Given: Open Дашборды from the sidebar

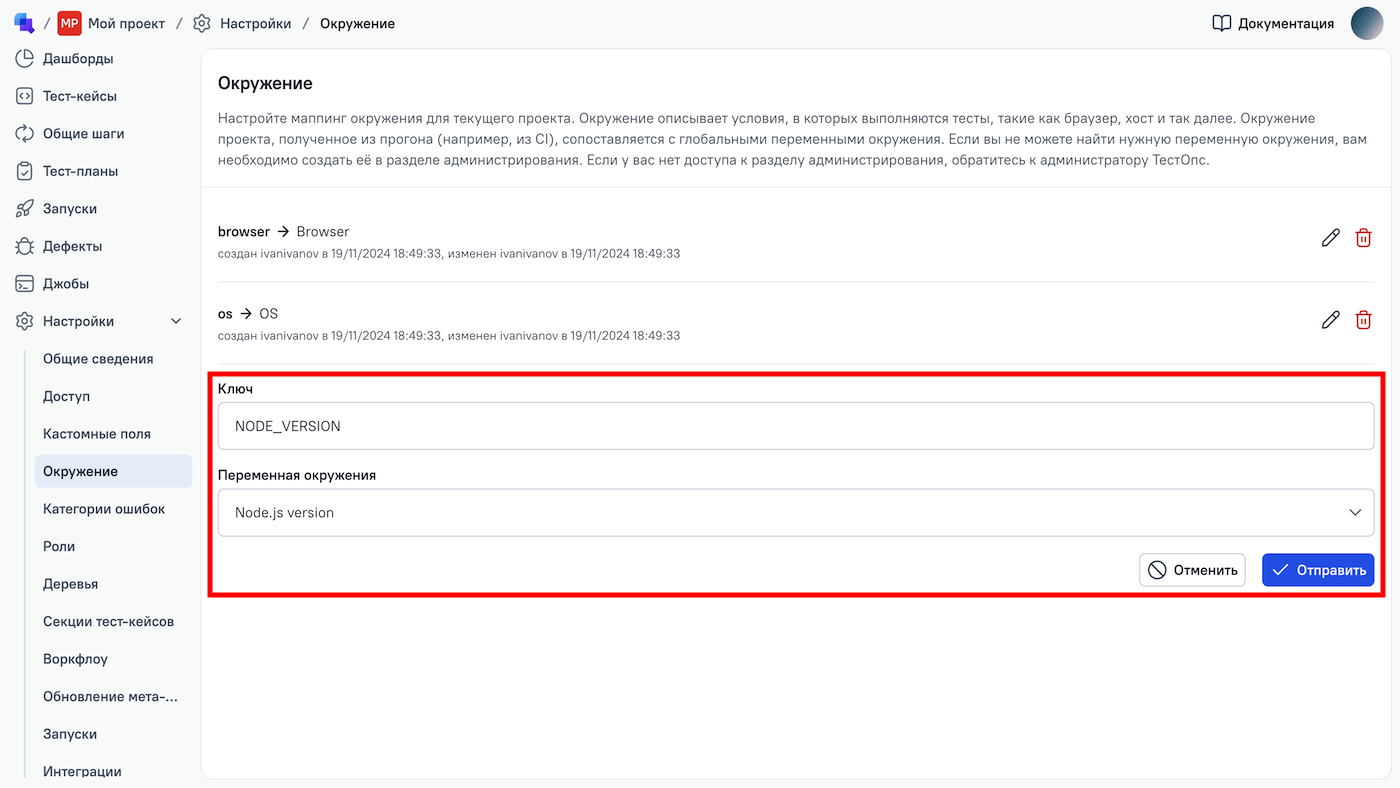Looking at the screenshot, I should [77, 59].
